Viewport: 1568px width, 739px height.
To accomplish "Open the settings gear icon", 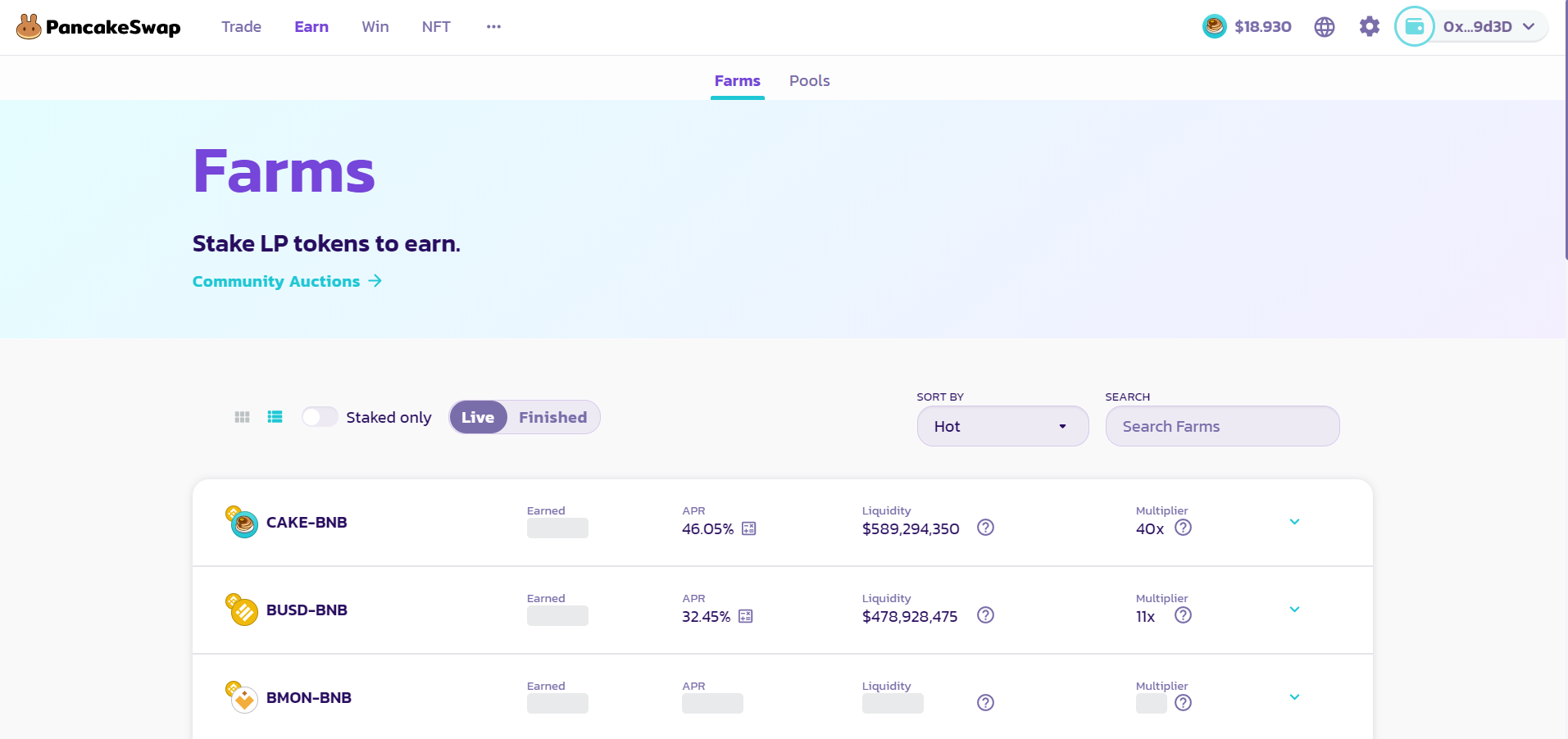I will (1370, 27).
